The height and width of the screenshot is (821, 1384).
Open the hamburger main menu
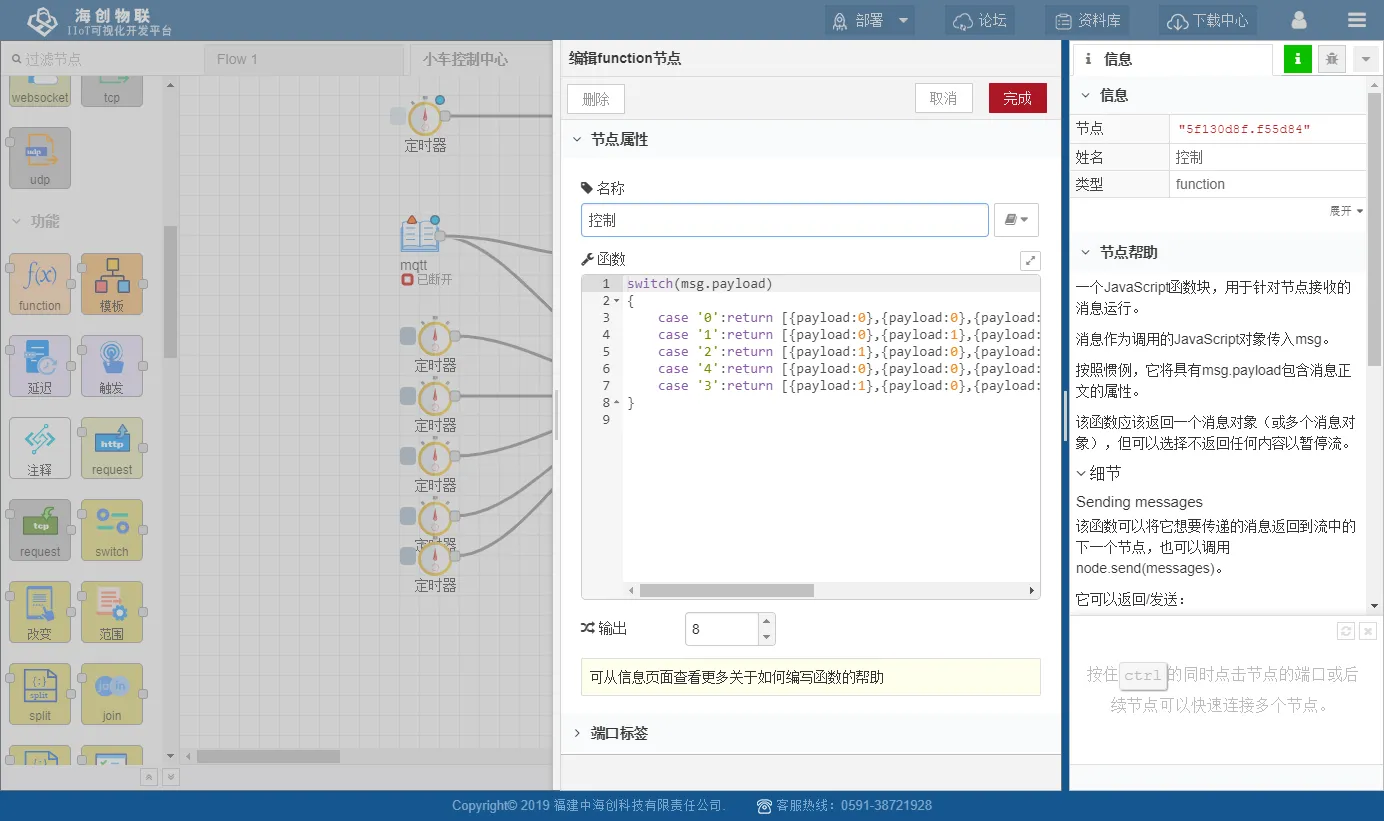1357,20
